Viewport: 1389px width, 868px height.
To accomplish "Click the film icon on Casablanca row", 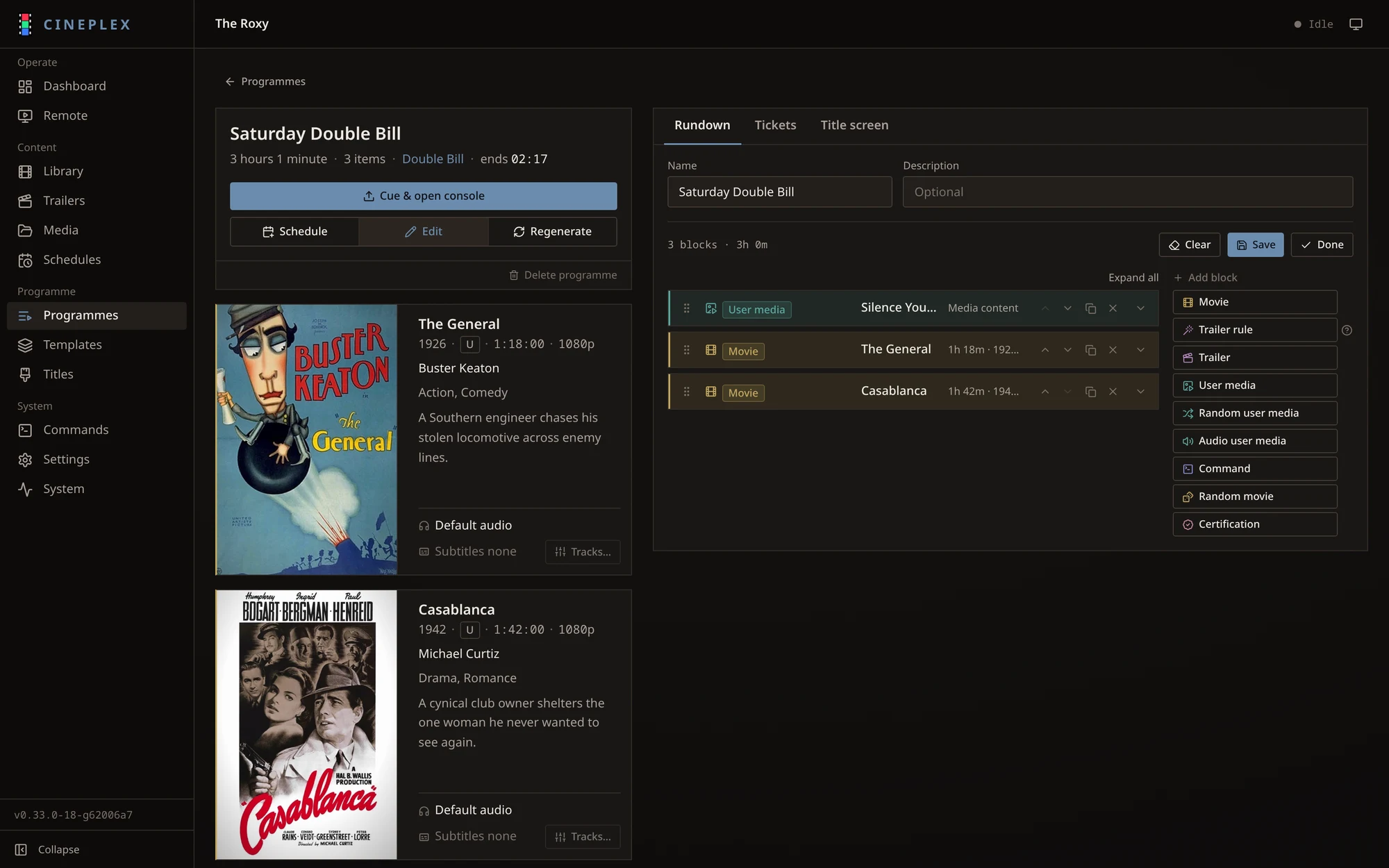I will point(710,392).
